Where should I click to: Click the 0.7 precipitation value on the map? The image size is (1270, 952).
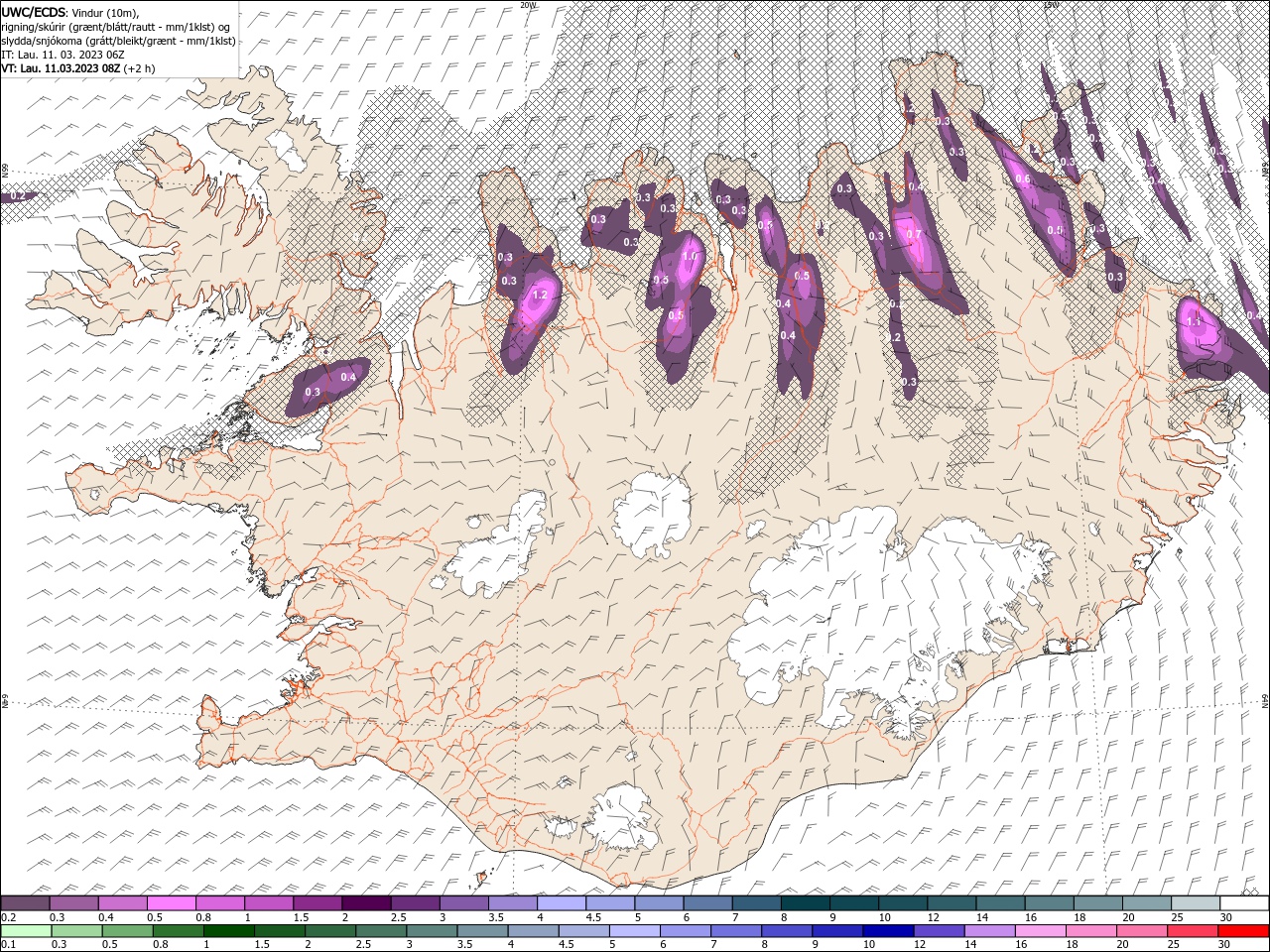pyautogui.click(x=914, y=234)
